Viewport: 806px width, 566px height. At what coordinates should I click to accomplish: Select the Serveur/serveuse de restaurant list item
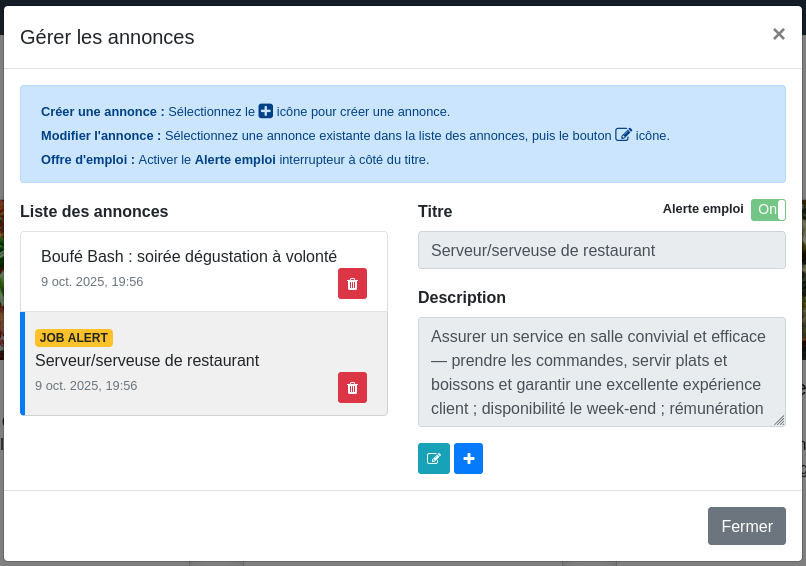tap(204, 363)
